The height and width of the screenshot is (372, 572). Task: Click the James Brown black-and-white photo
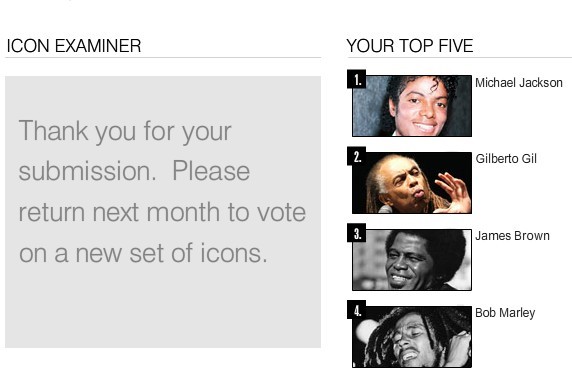pyautogui.click(x=412, y=260)
